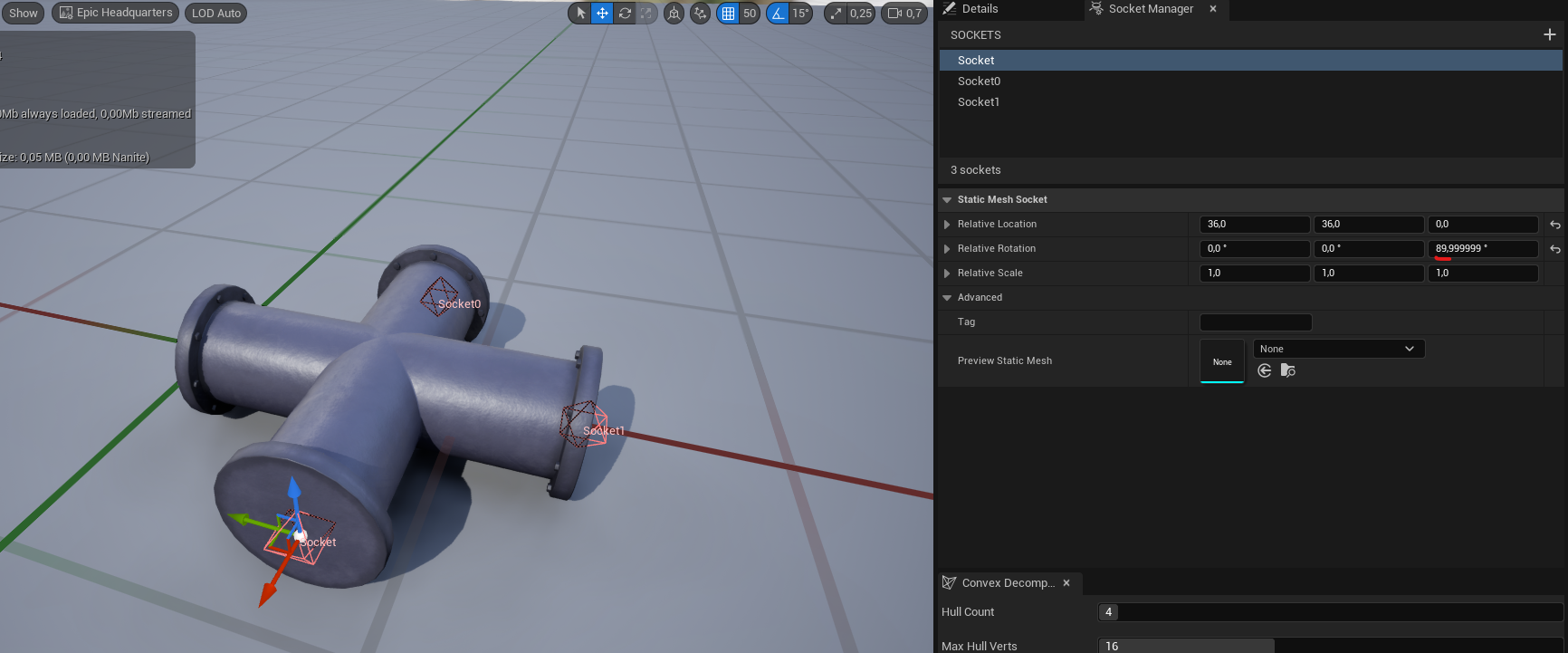
Task: Open the Preview Static Mesh None dropdown
Action: 1338,349
